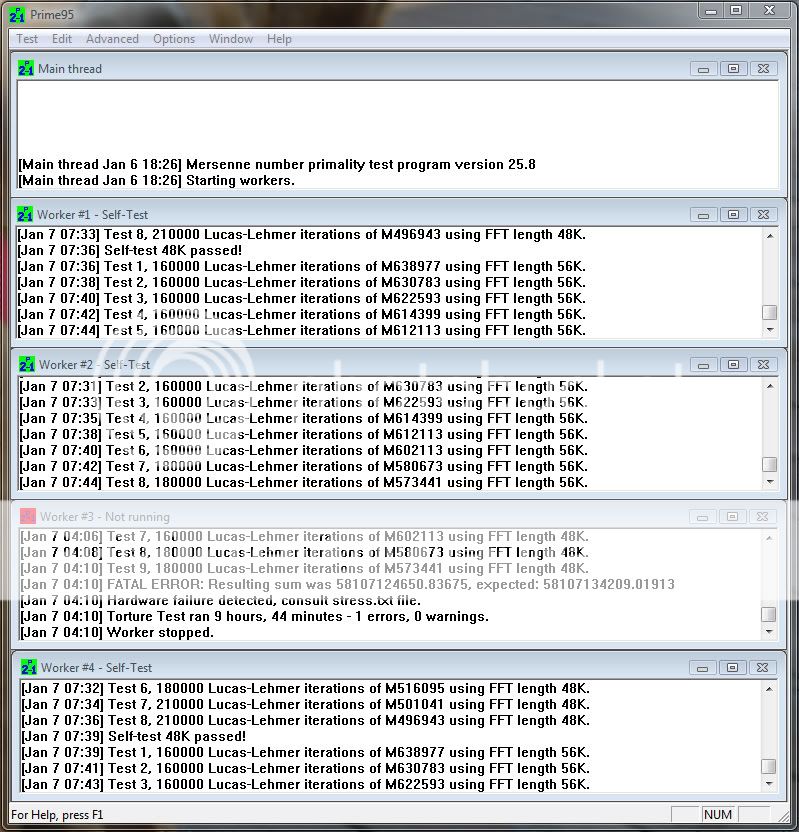The height and width of the screenshot is (832, 799).
Task: Click the Worker #1 Self-Test window icon
Action: point(24,214)
